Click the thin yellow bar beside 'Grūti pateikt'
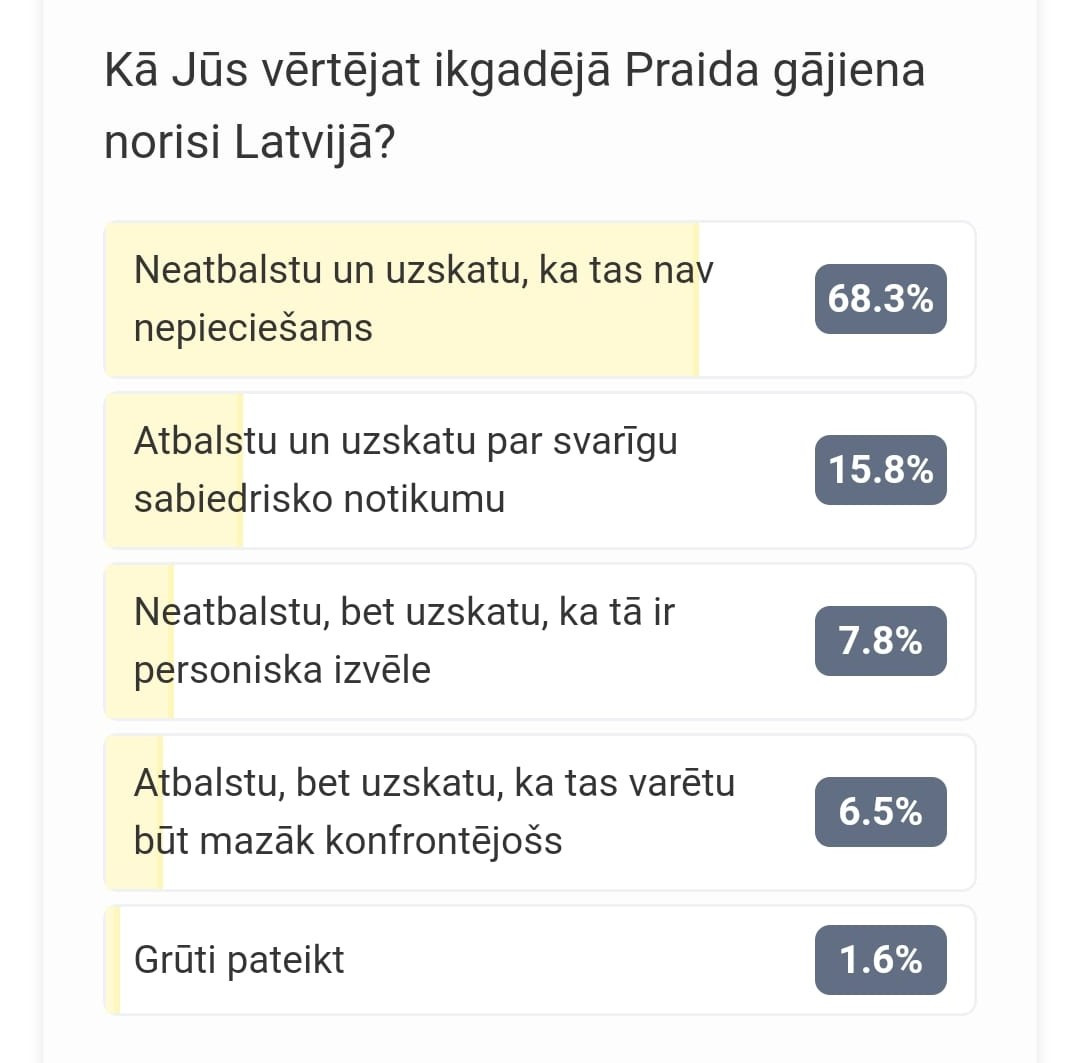The height and width of the screenshot is (1063, 1080). click(x=113, y=960)
